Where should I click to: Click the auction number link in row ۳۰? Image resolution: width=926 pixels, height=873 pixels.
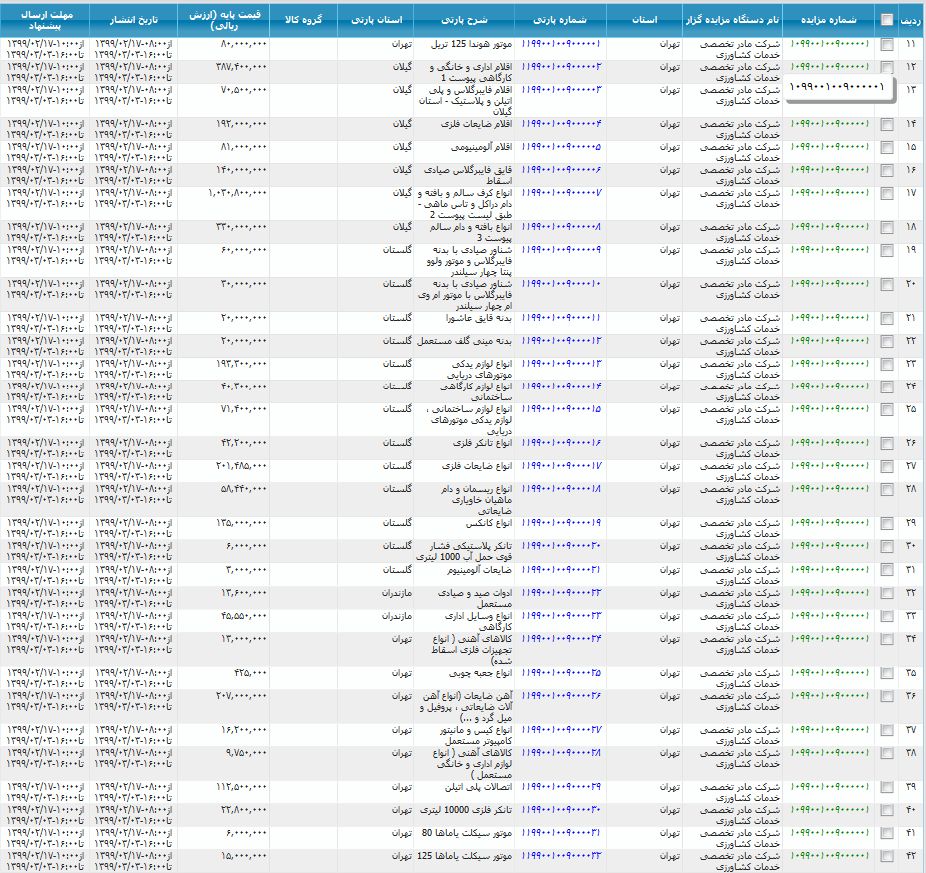829,545
